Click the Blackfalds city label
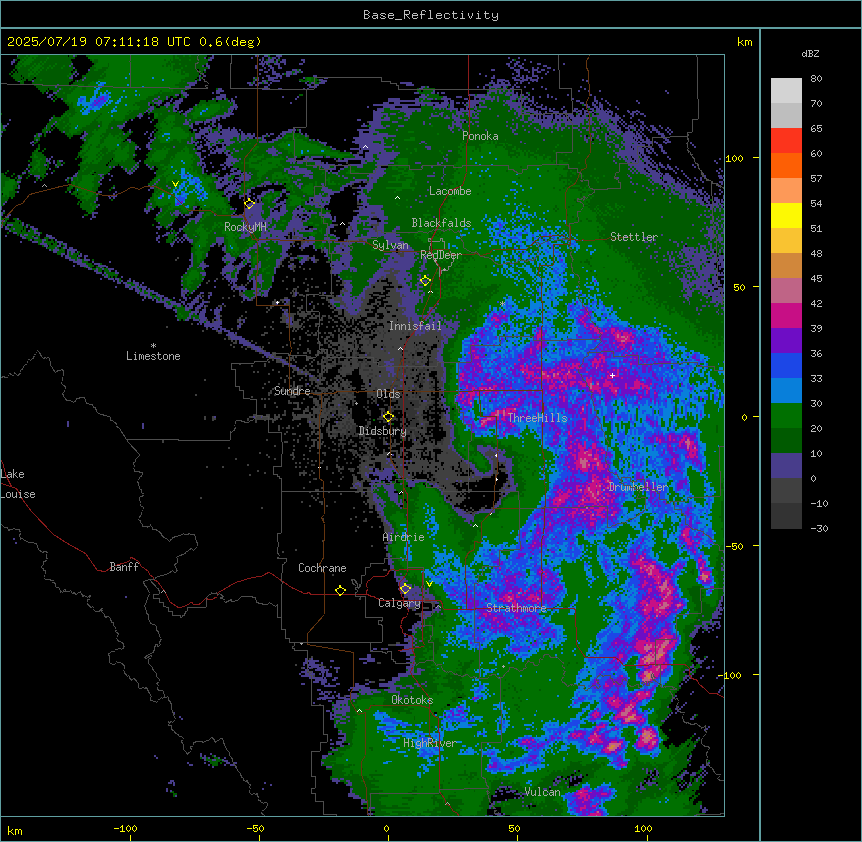The height and width of the screenshot is (842, 862). 441,223
